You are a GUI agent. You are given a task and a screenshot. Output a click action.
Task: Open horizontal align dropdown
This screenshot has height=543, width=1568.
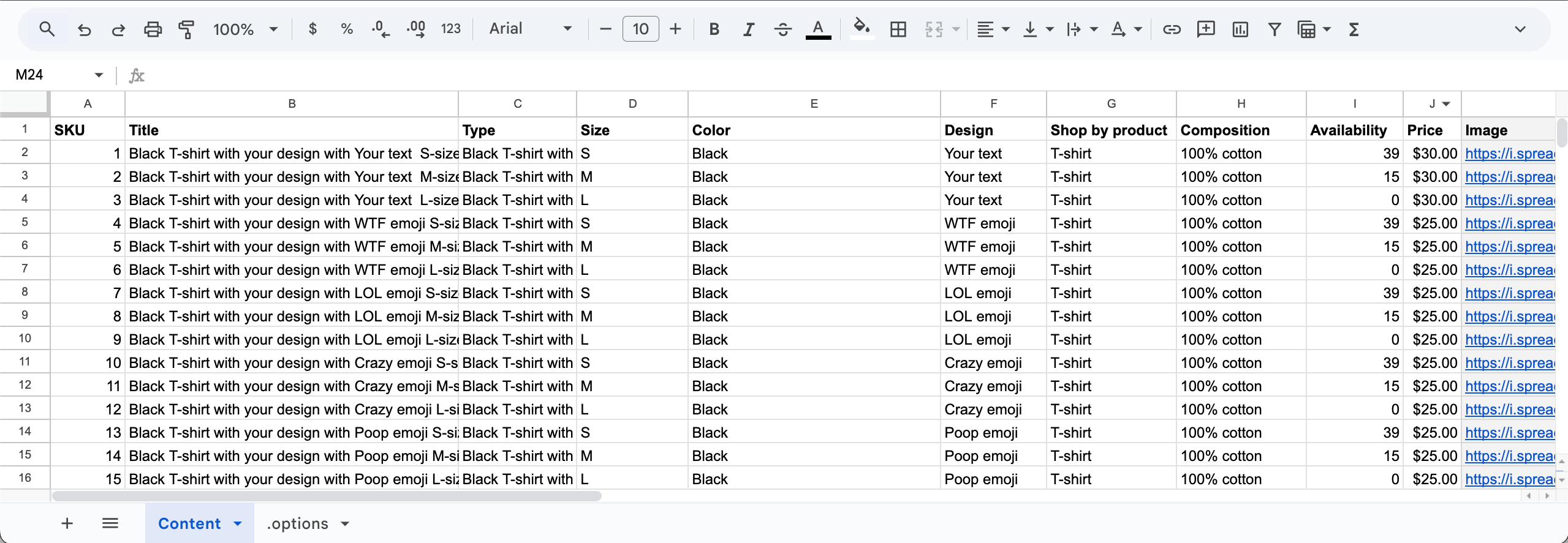click(x=993, y=29)
